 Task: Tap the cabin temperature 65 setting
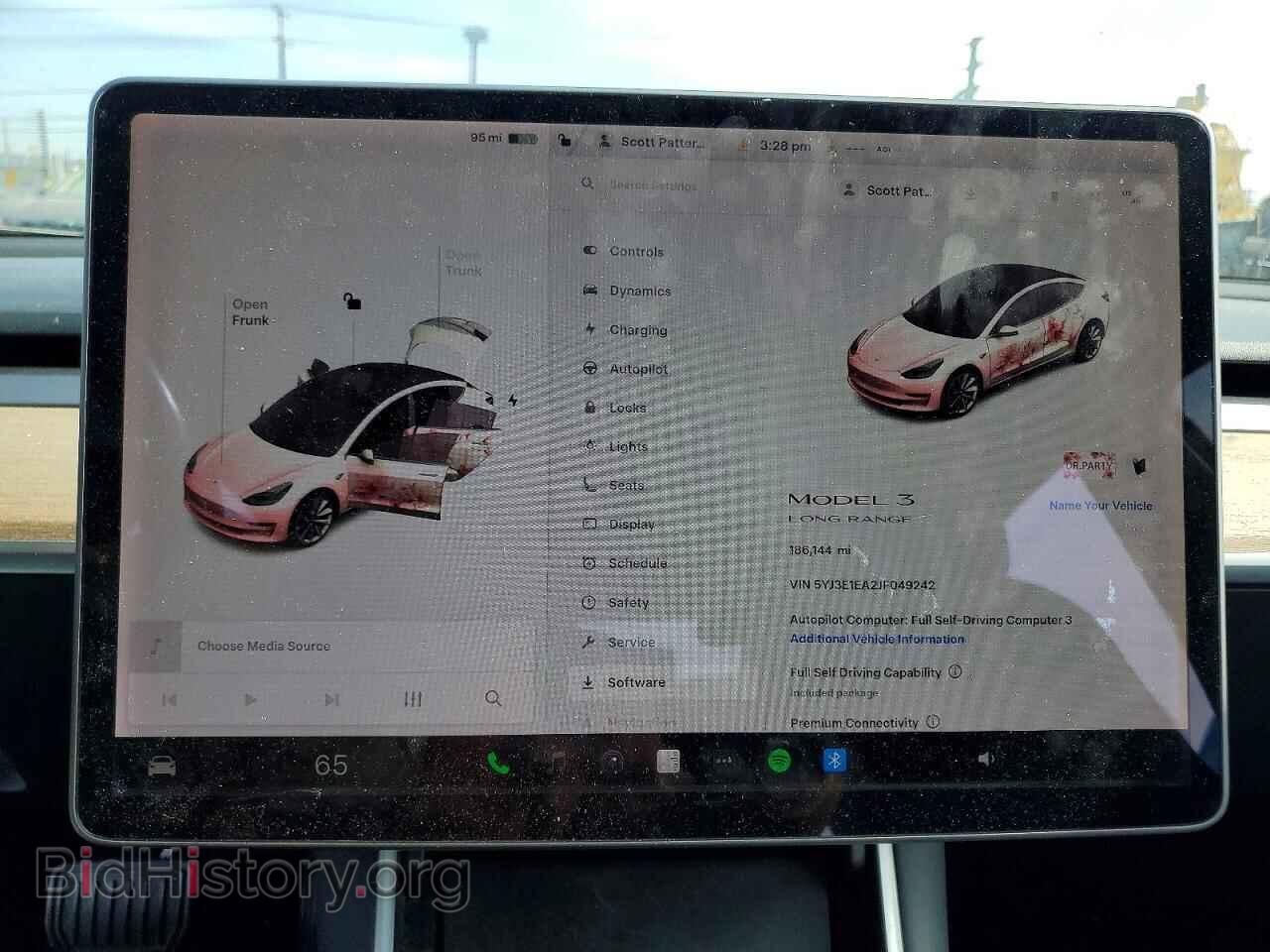pos(331,765)
